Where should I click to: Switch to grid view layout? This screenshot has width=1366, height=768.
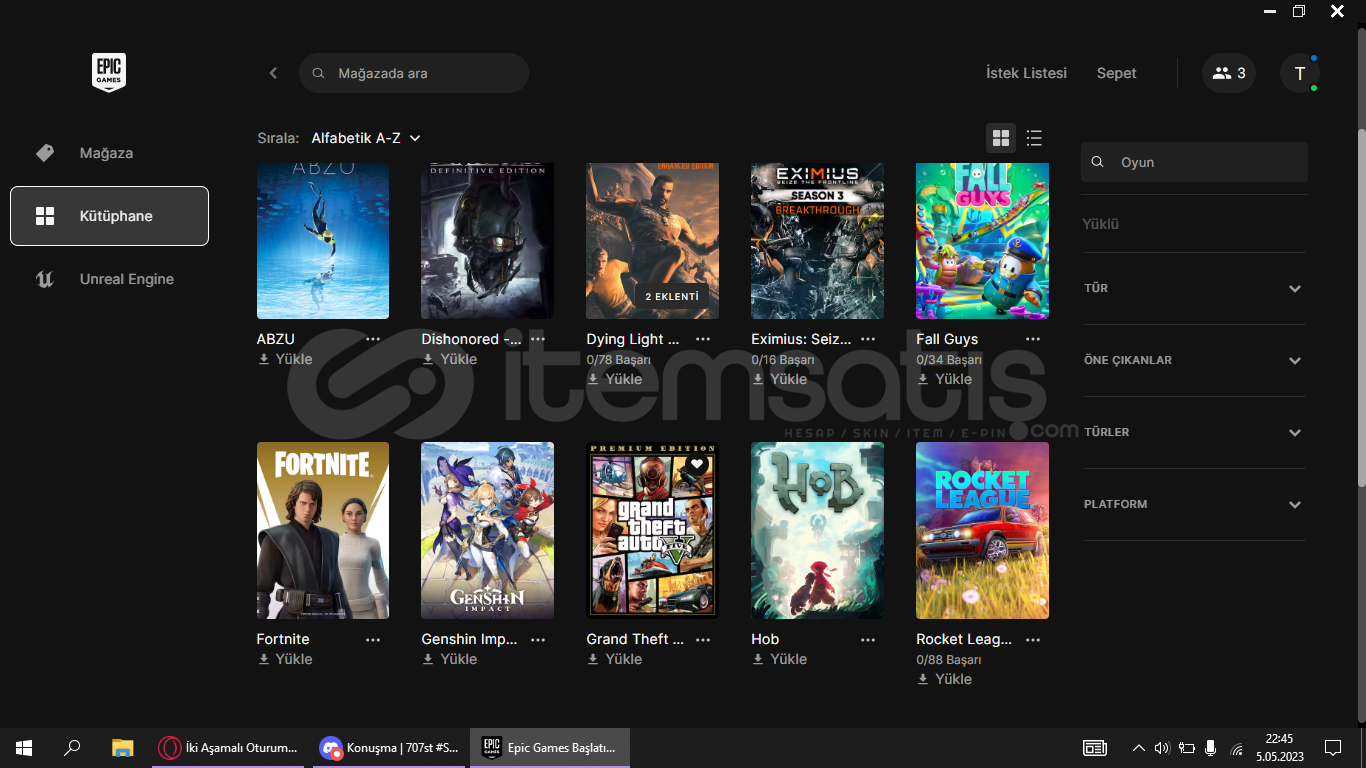click(x=1000, y=138)
